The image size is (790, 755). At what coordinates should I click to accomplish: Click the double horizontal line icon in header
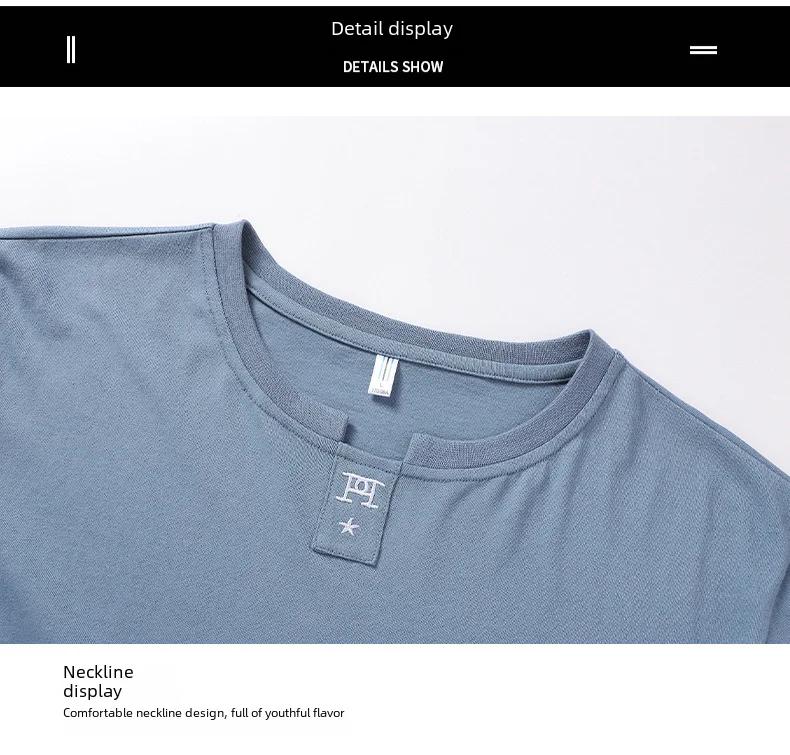click(x=703, y=50)
